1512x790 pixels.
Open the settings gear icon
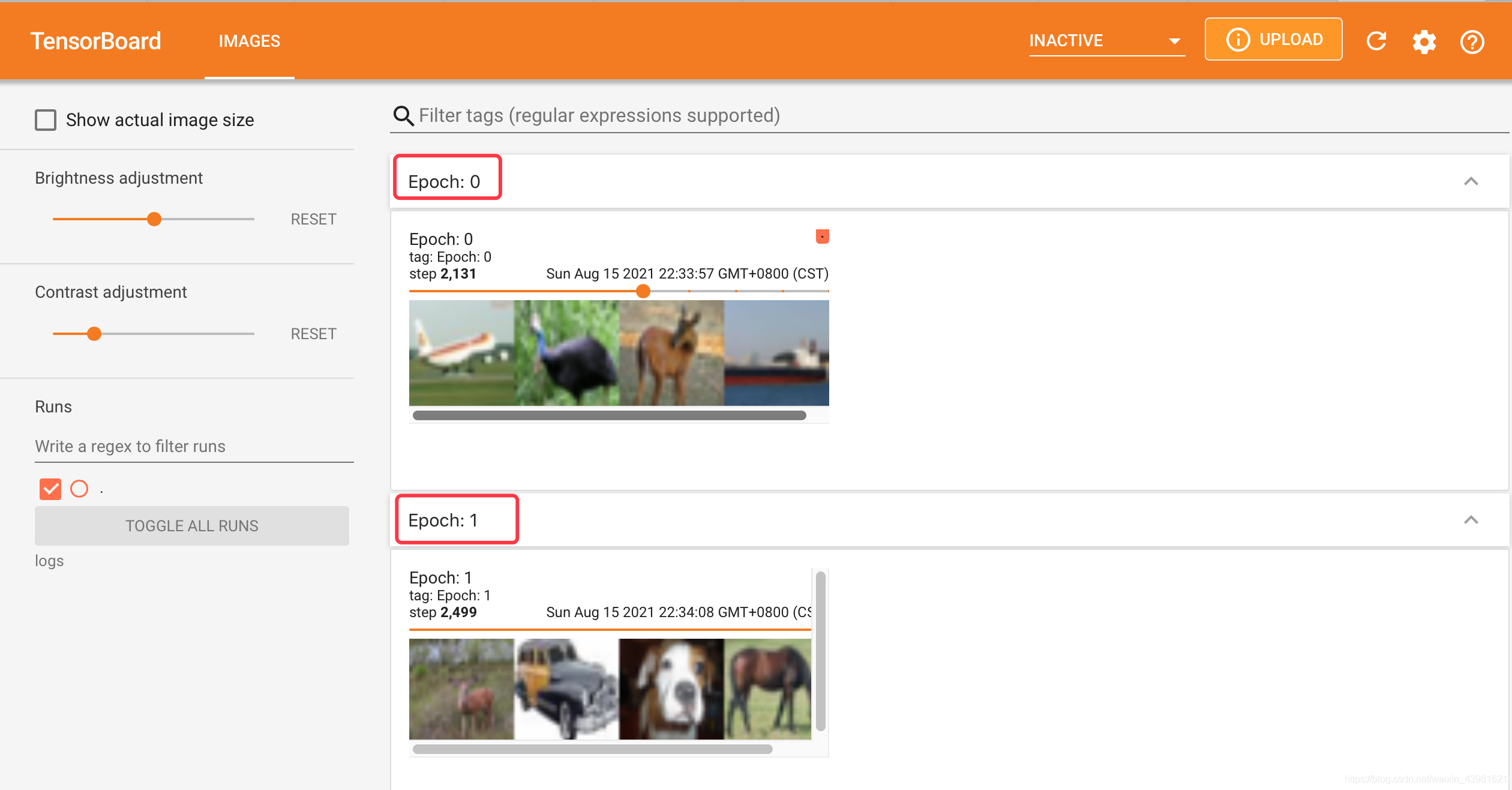1424,42
